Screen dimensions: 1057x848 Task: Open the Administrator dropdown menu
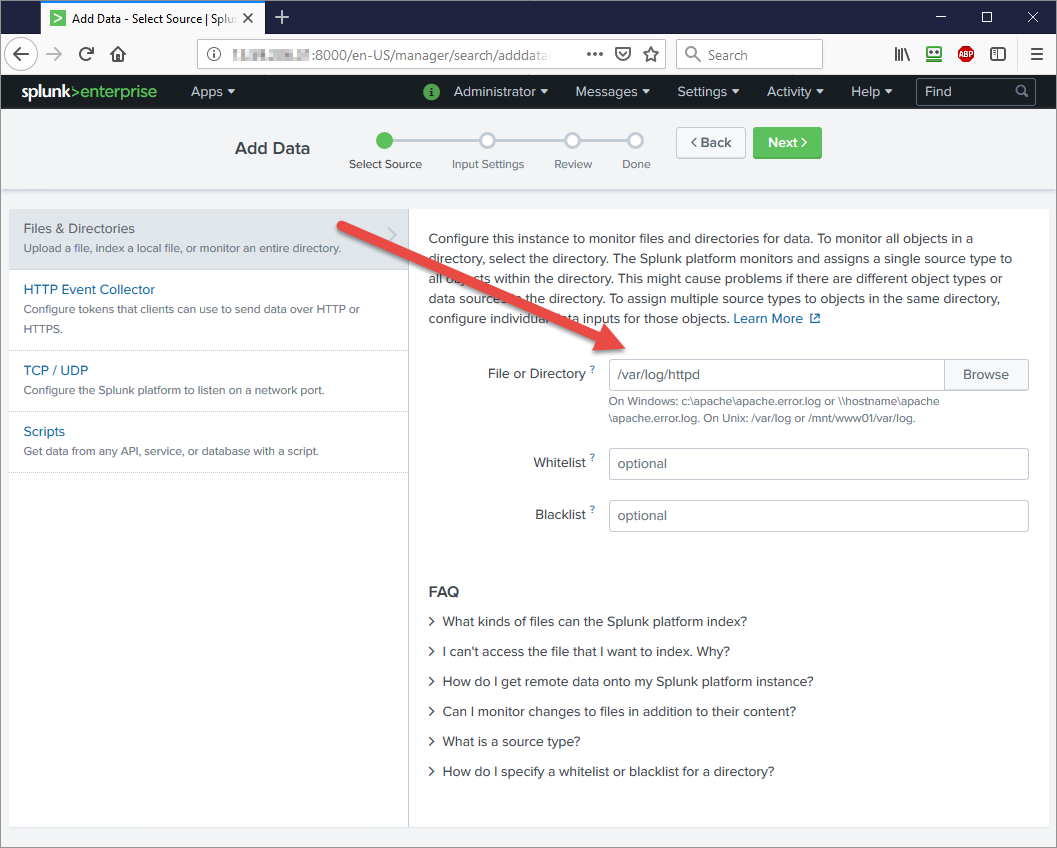pyautogui.click(x=500, y=92)
